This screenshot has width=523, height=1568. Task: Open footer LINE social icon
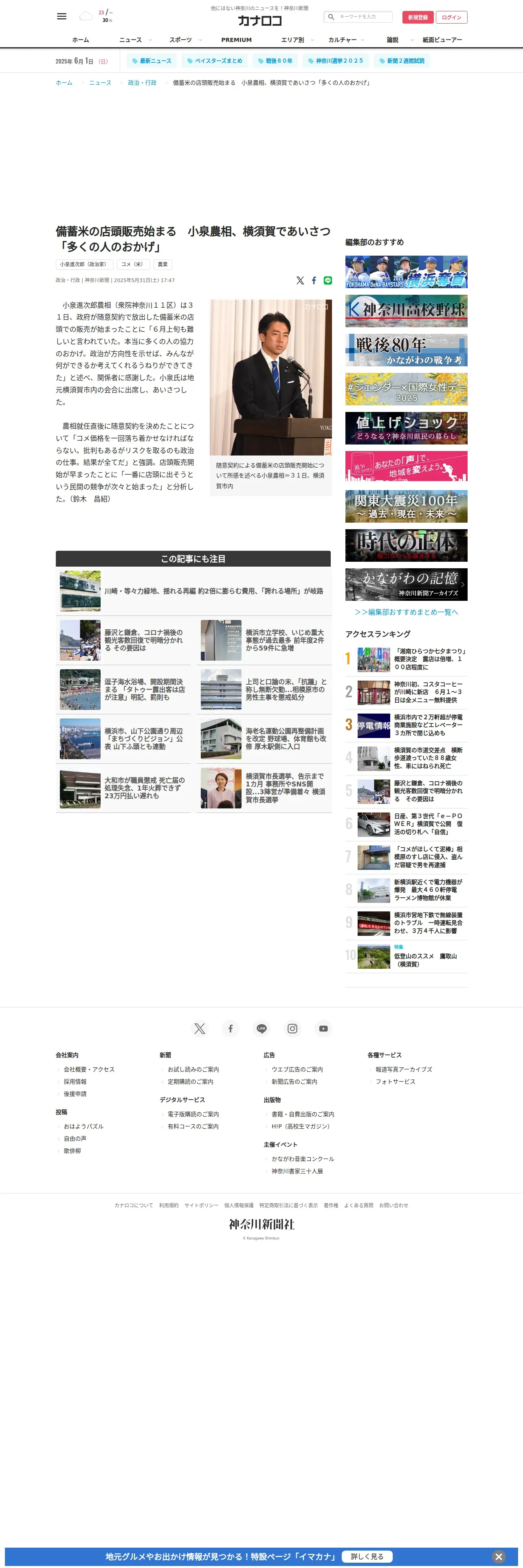click(x=262, y=1029)
